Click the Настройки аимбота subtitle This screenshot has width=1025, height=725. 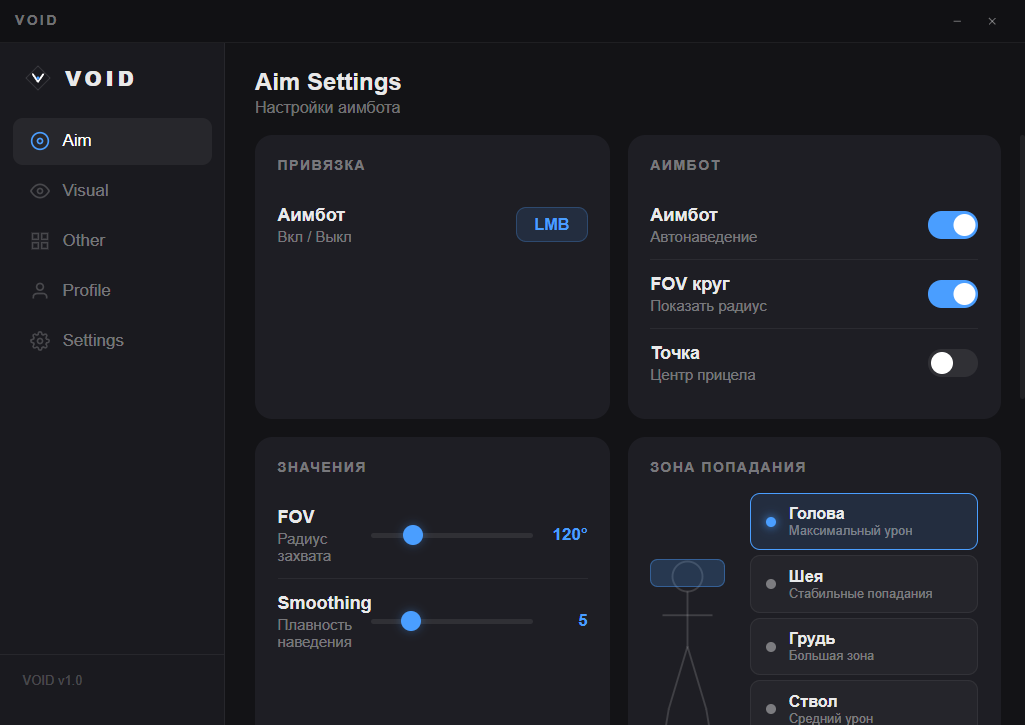(x=328, y=107)
